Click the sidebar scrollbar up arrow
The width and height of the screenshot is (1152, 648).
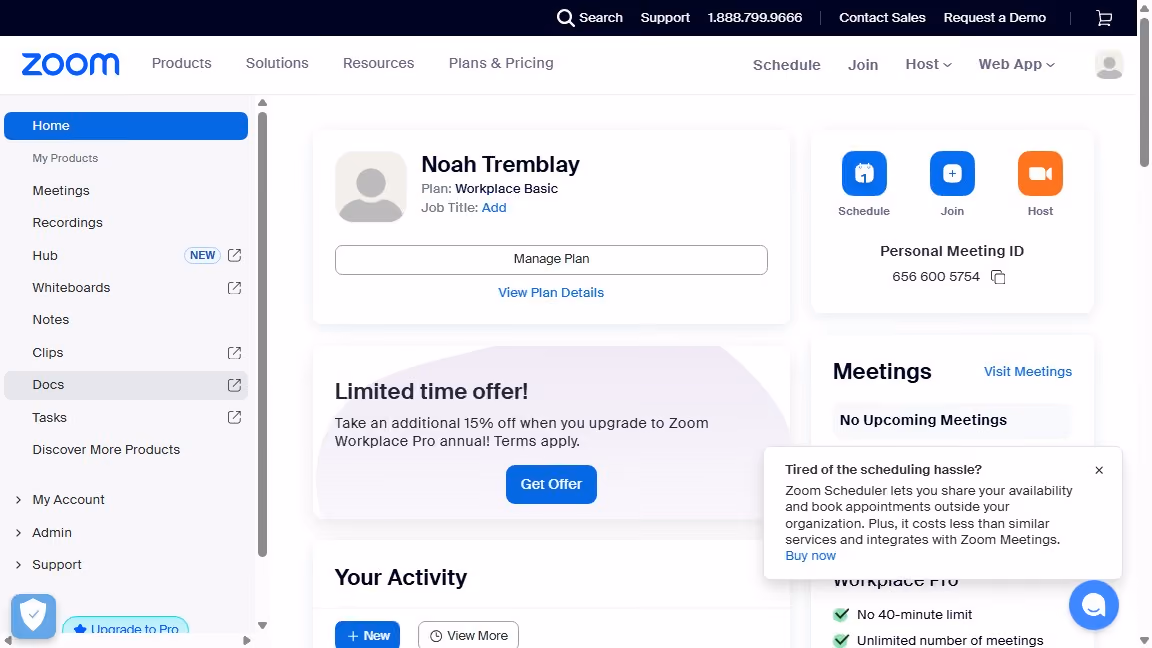point(262,103)
